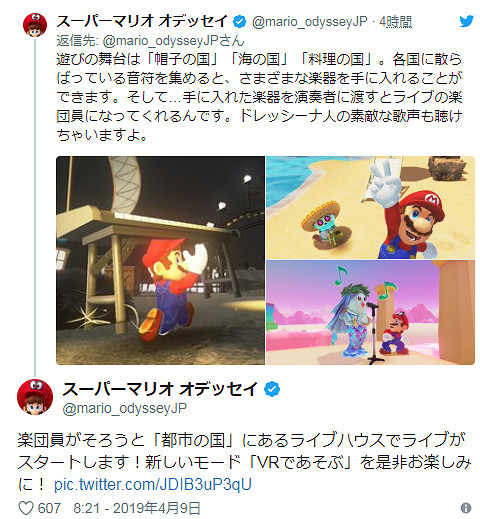Click verified badge beside lower account name
This screenshot has height=519, width=480.
tap(272, 389)
